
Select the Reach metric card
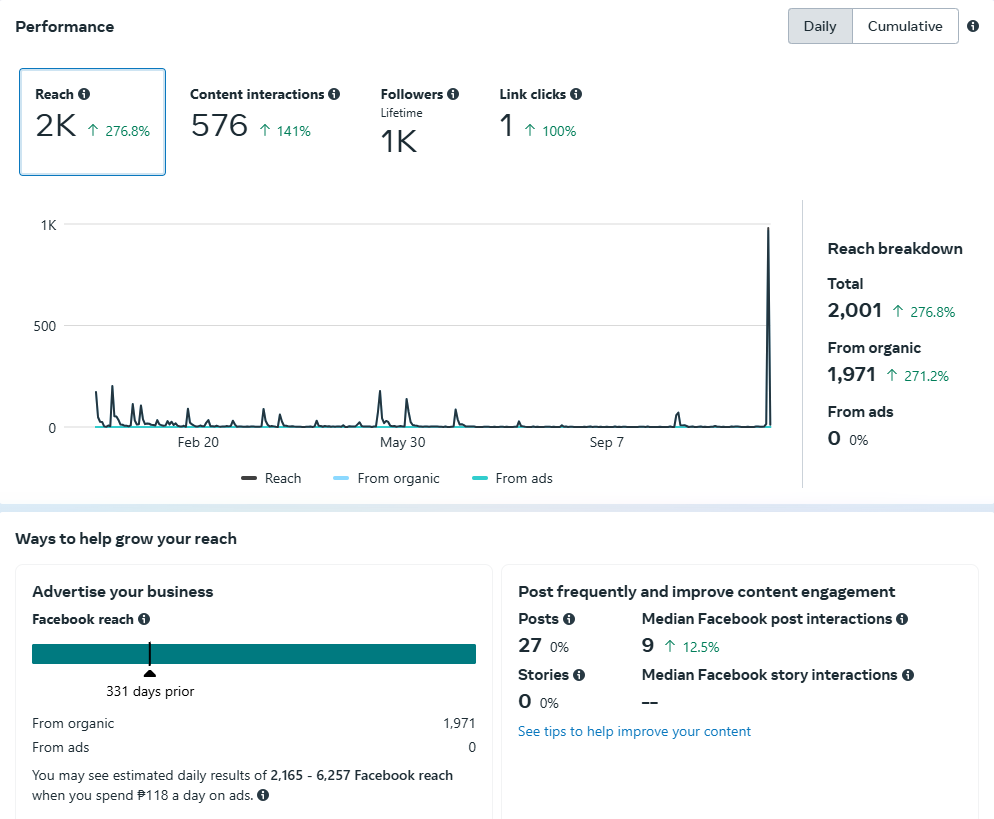click(x=92, y=121)
